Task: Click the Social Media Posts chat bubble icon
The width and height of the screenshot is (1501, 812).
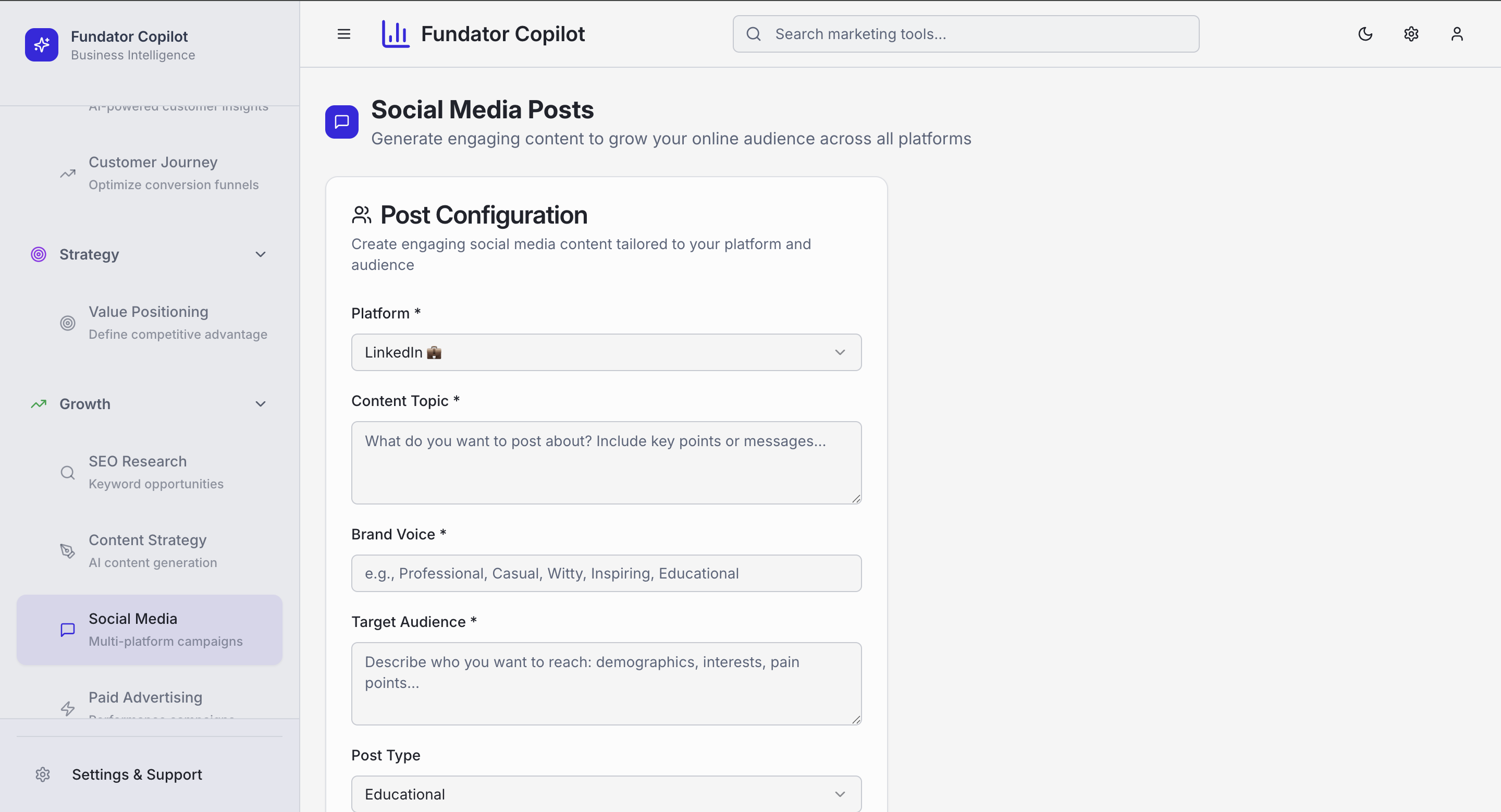Action: point(341,122)
